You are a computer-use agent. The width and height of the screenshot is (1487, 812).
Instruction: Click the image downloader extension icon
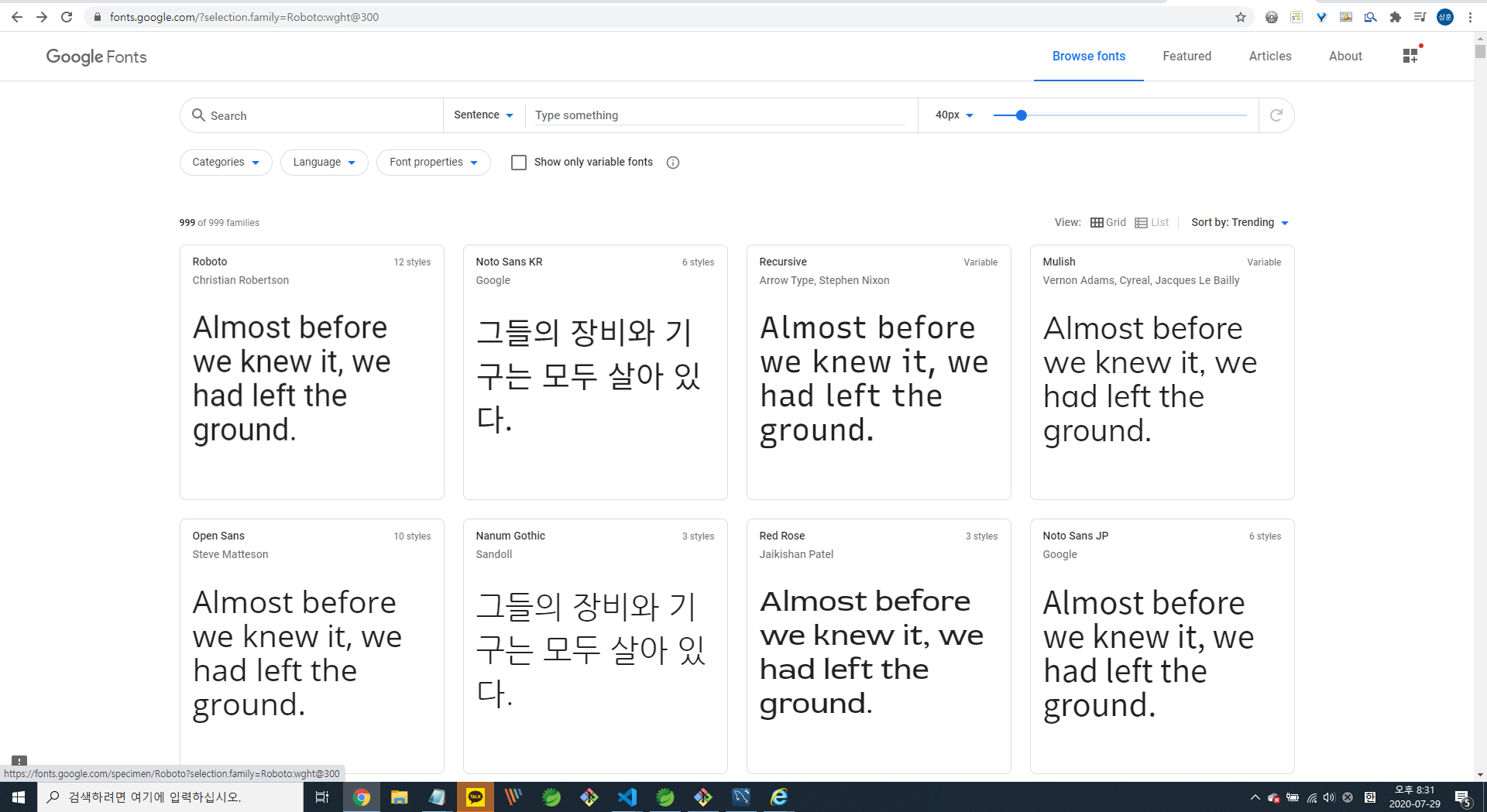point(1346,17)
